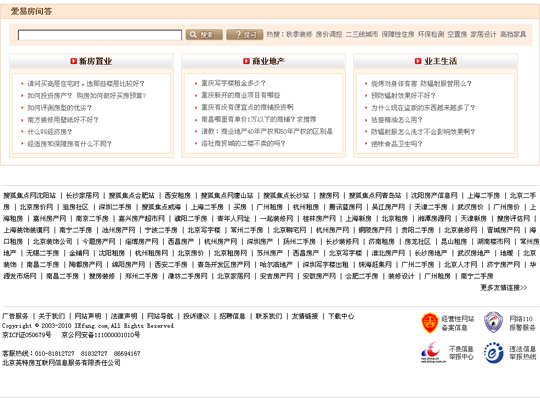Select hot search term 空置房
Screen dimensions: 540x398
click(x=457, y=34)
